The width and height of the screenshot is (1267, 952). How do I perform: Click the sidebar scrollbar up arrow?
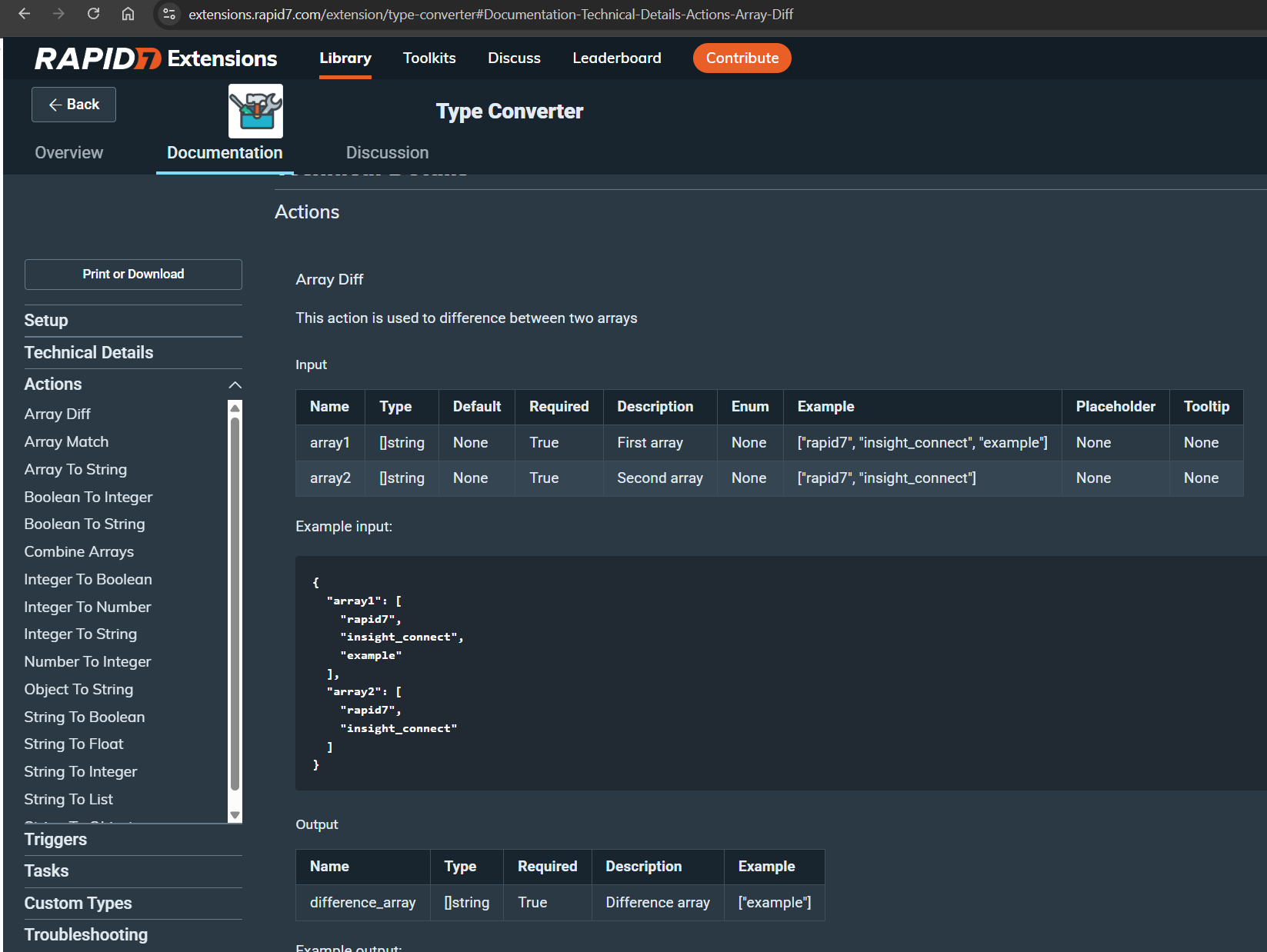click(235, 407)
